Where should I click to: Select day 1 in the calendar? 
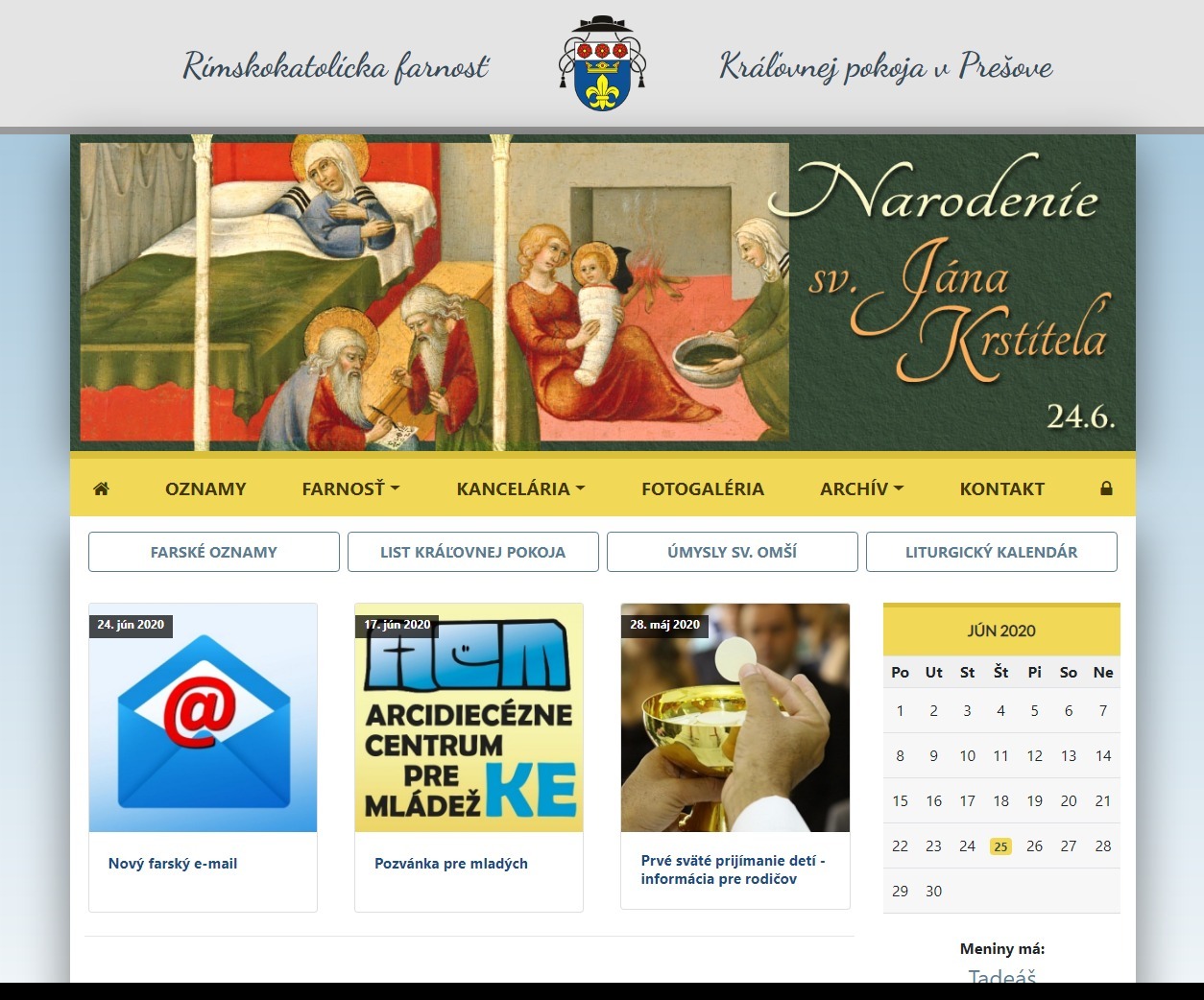point(900,711)
